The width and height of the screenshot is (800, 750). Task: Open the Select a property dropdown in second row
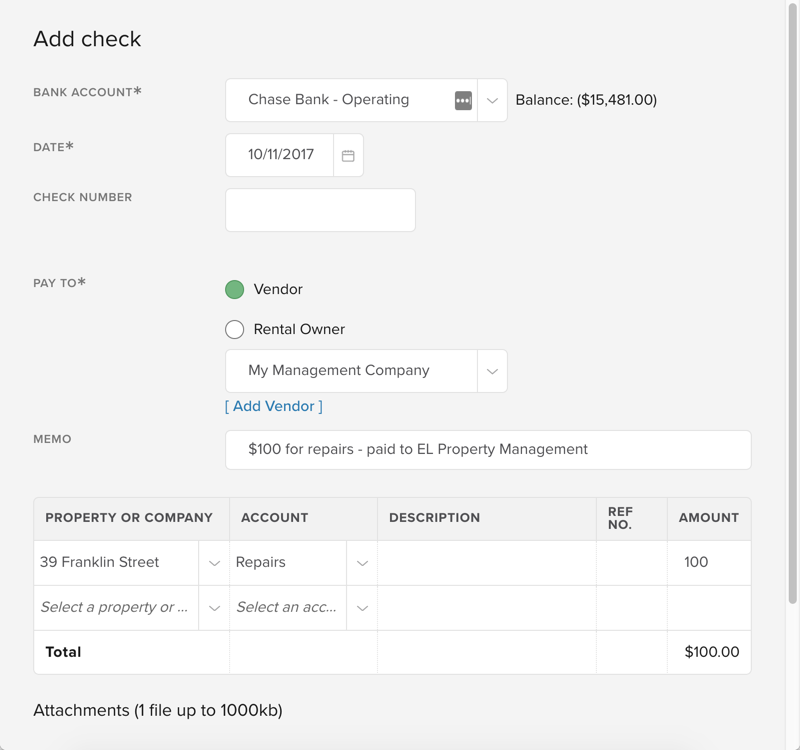tap(213, 607)
